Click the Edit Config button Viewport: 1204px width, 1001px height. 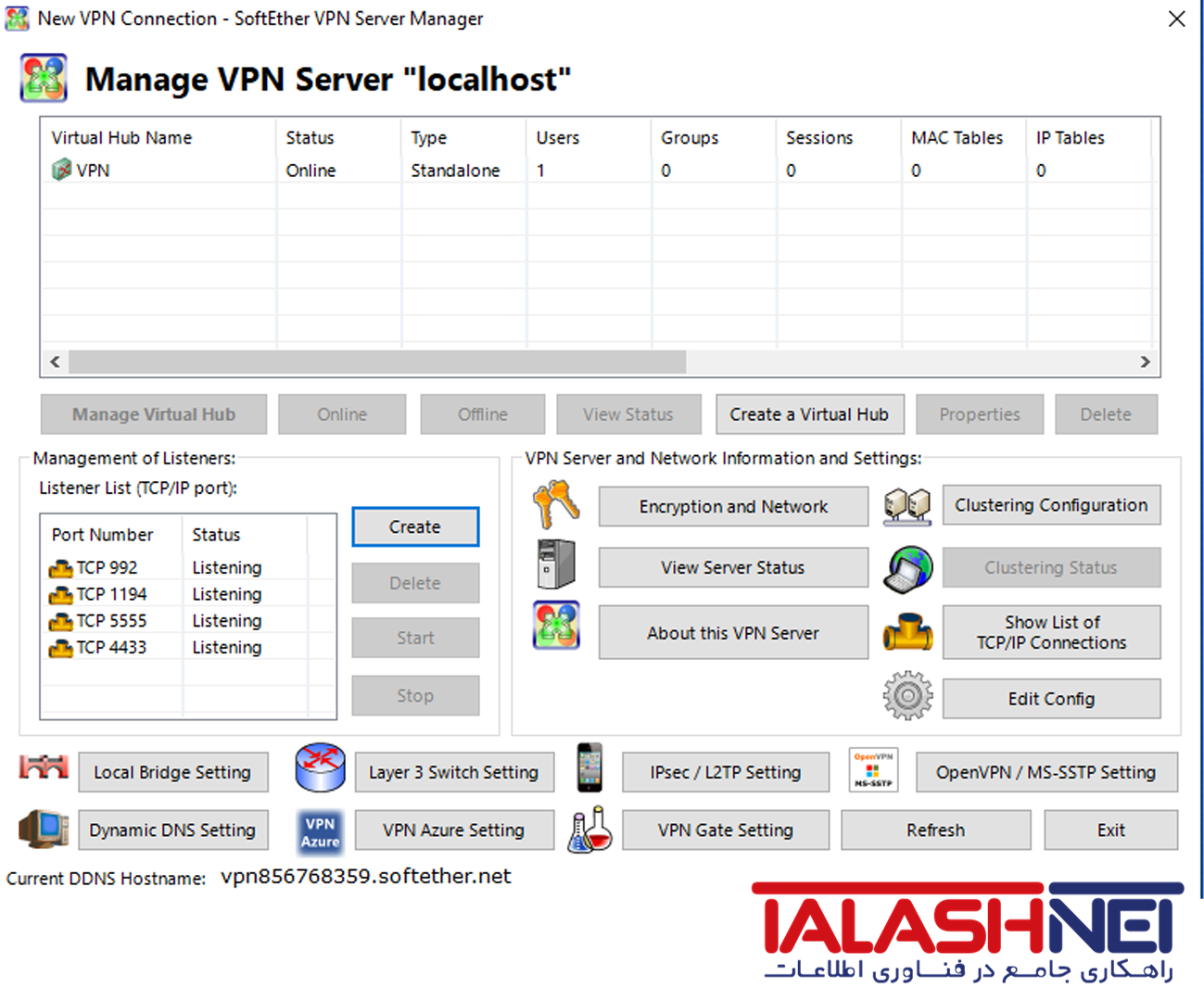point(1051,699)
